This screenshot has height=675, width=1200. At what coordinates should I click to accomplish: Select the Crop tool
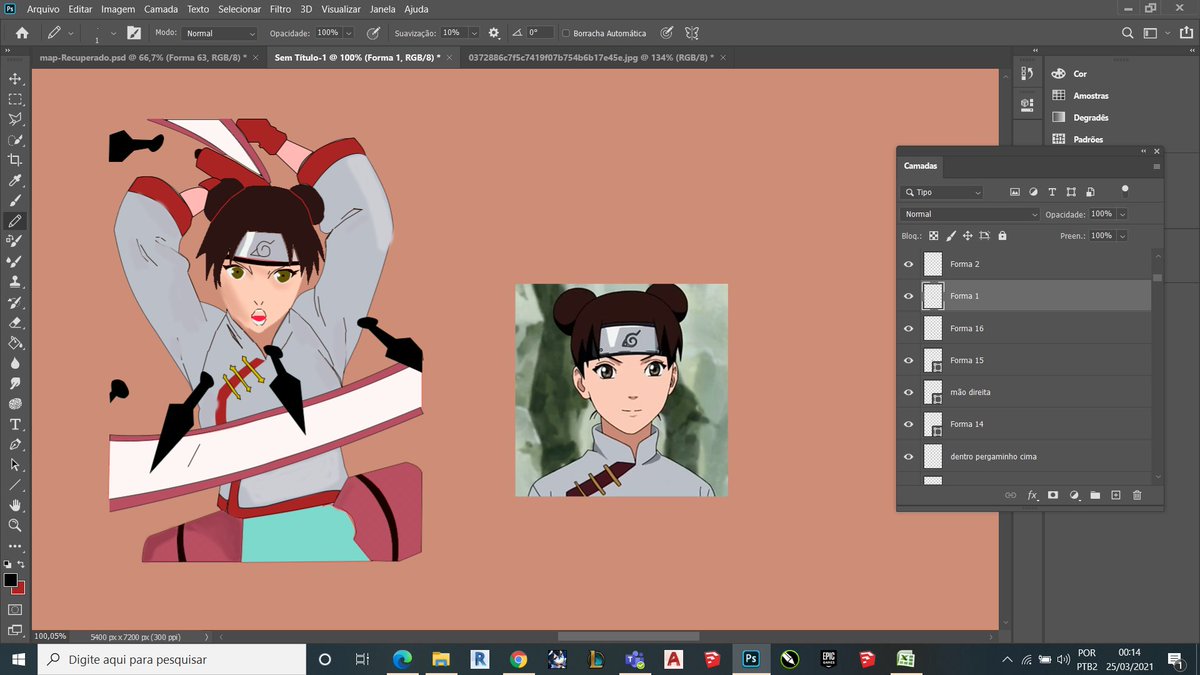click(x=15, y=160)
